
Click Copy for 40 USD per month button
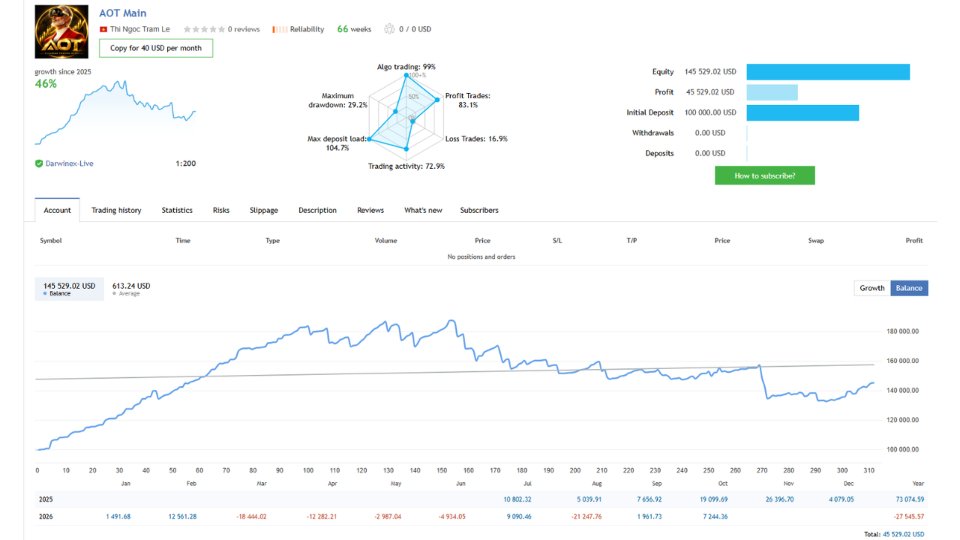click(156, 48)
